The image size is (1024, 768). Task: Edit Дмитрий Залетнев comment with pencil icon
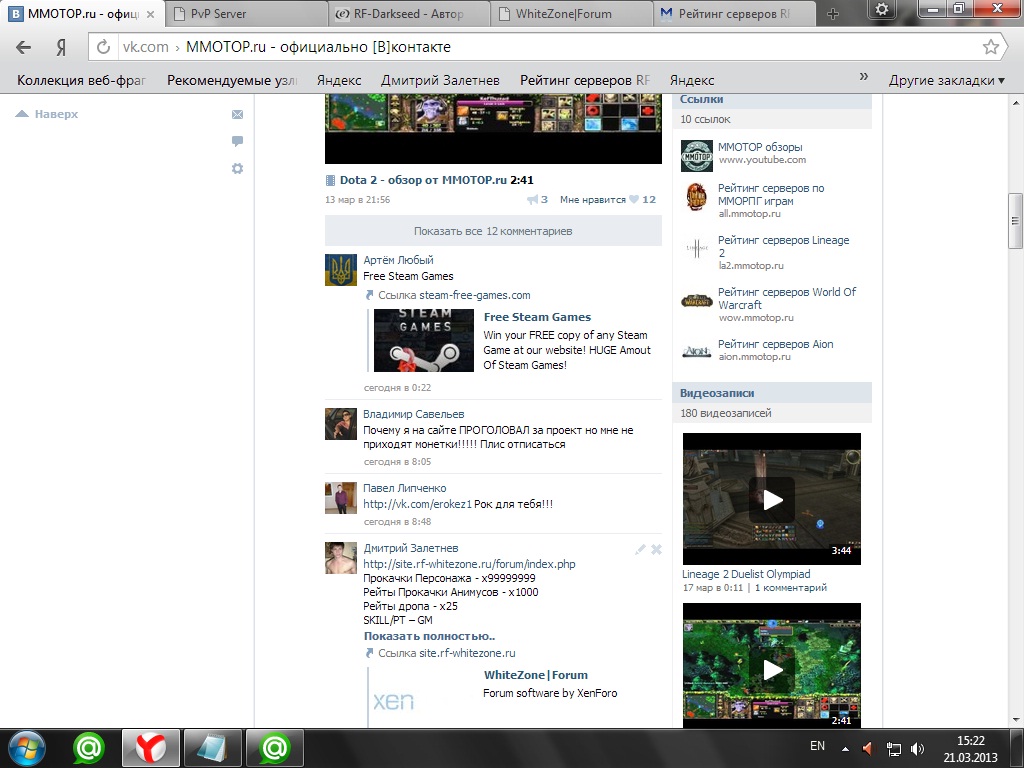(x=640, y=550)
